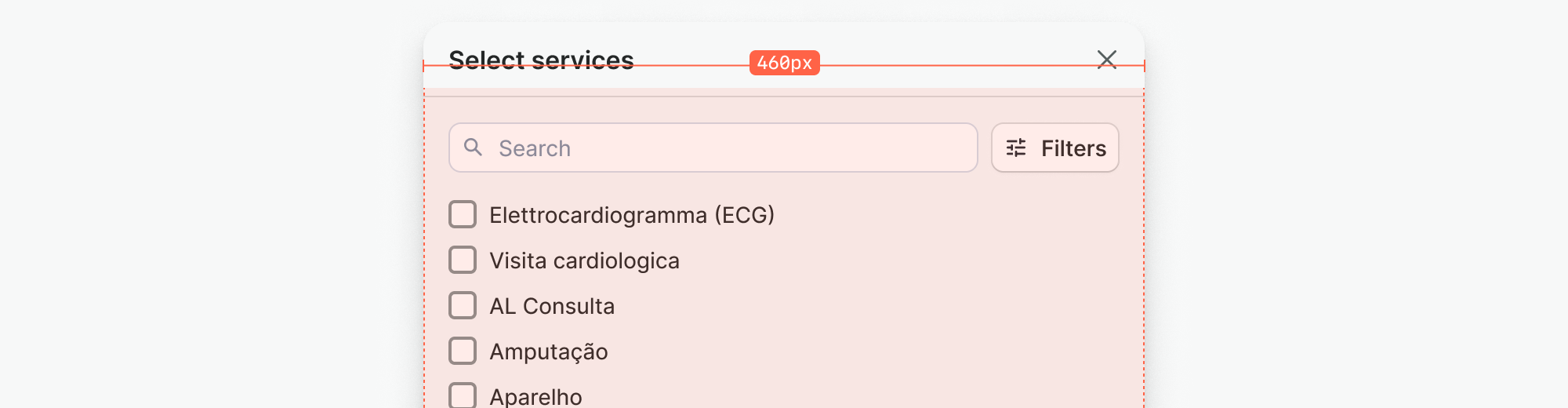Enable the AL Consulta checkbox

click(463, 305)
